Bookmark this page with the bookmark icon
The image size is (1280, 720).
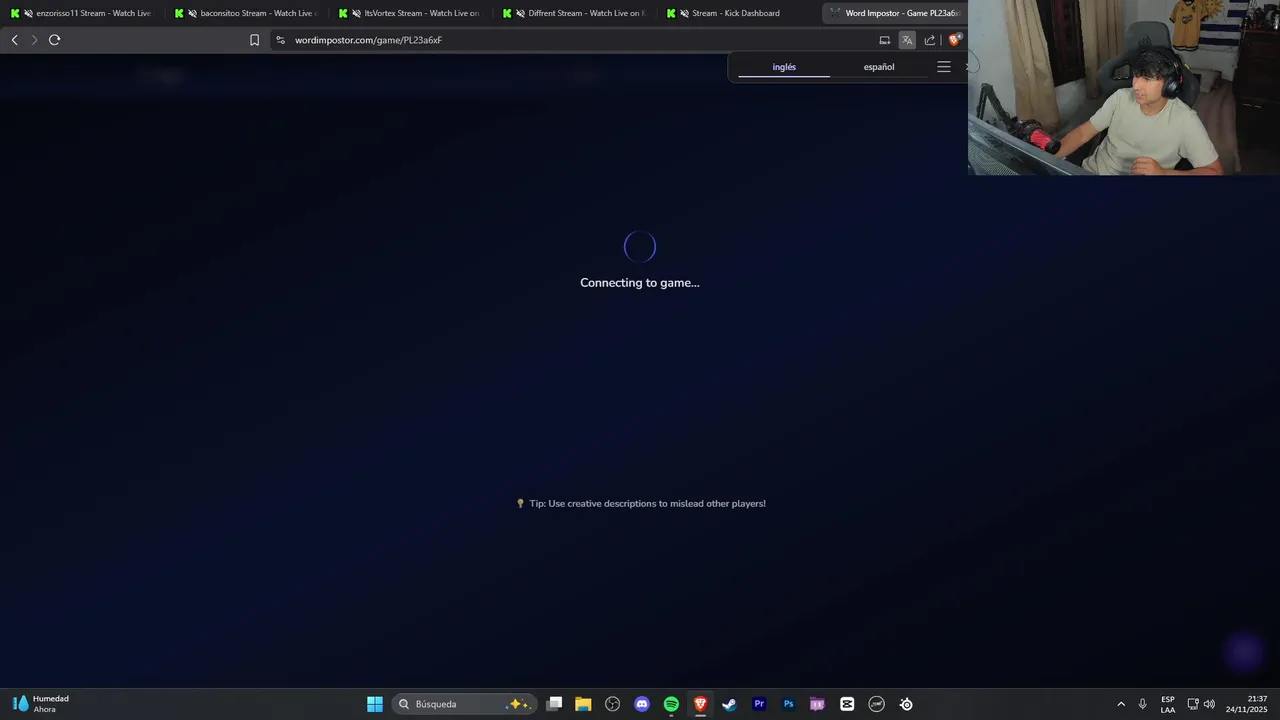[x=254, y=40]
